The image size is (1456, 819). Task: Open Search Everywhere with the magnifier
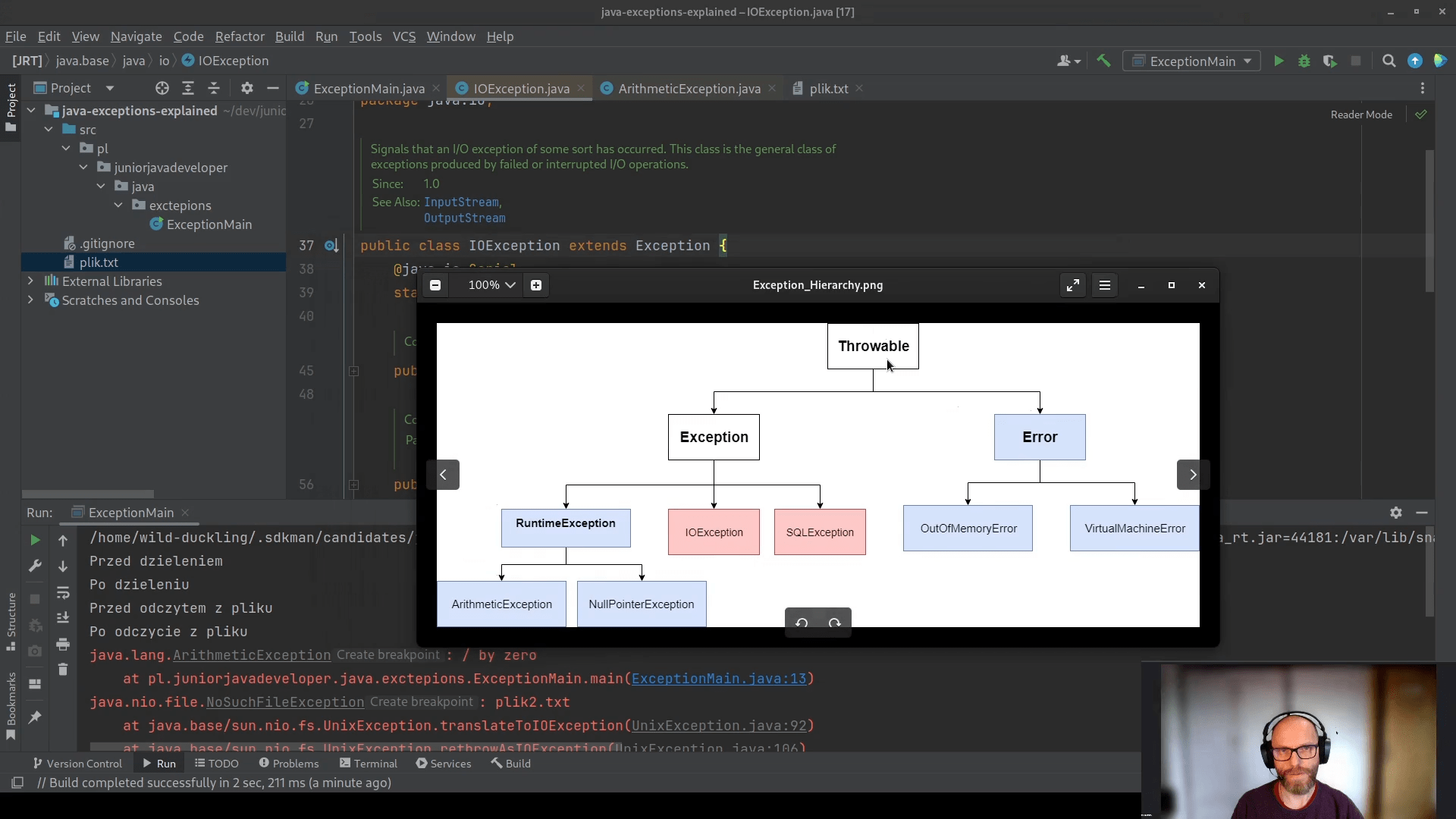click(x=1390, y=61)
